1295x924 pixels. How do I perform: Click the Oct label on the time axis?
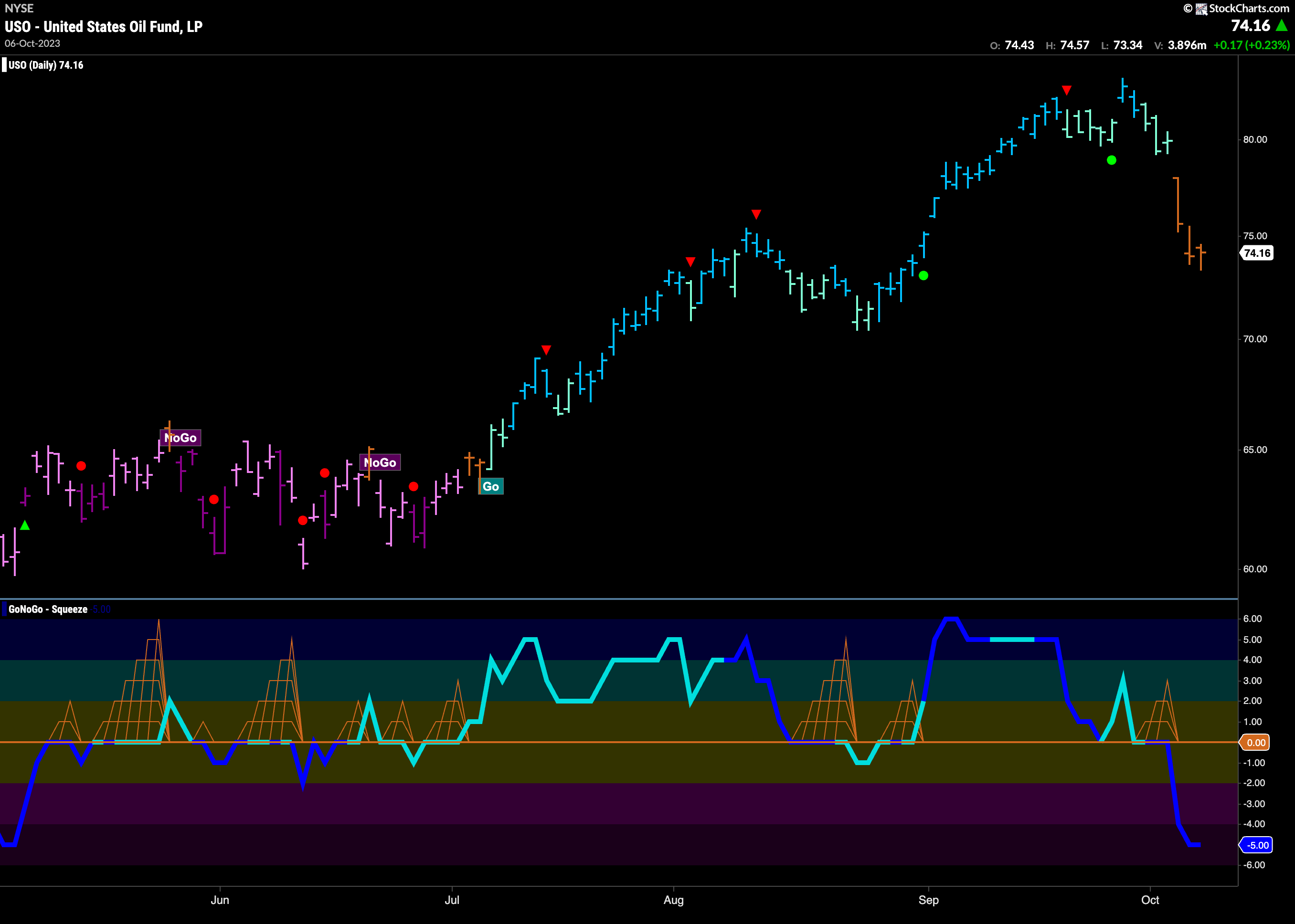pyautogui.click(x=1150, y=900)
